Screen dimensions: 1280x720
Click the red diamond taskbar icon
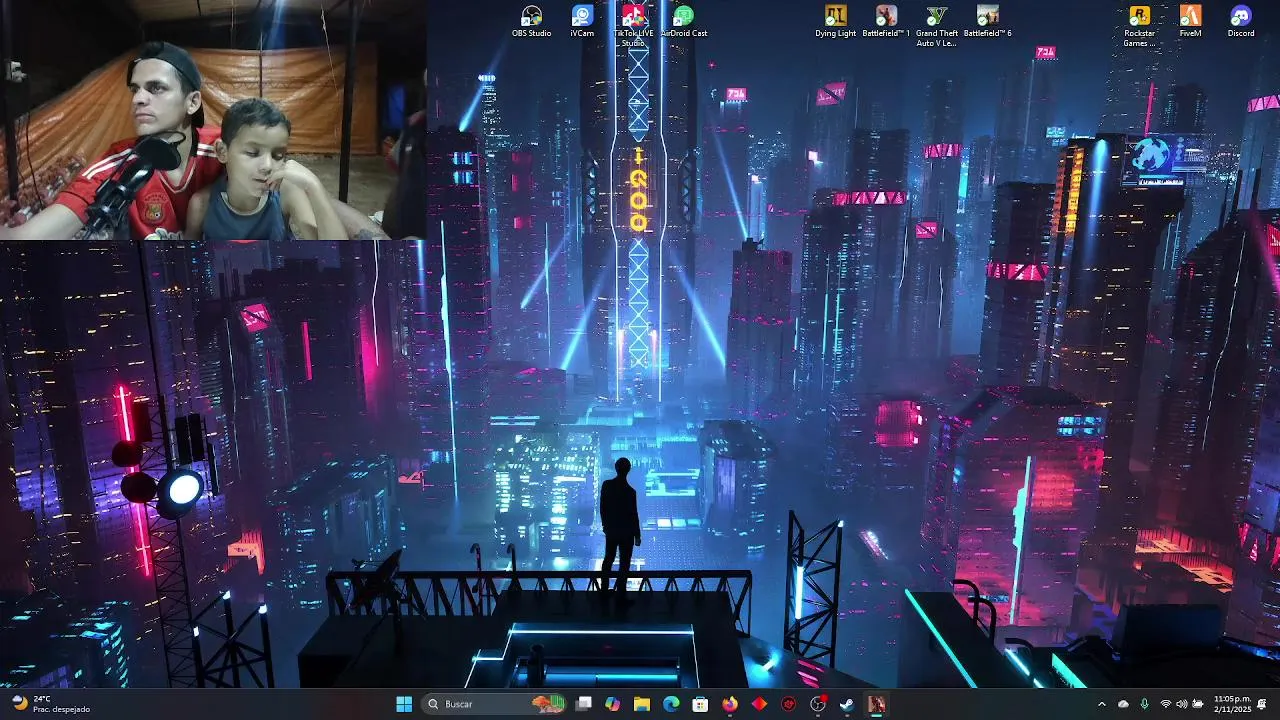coord(759,704)
